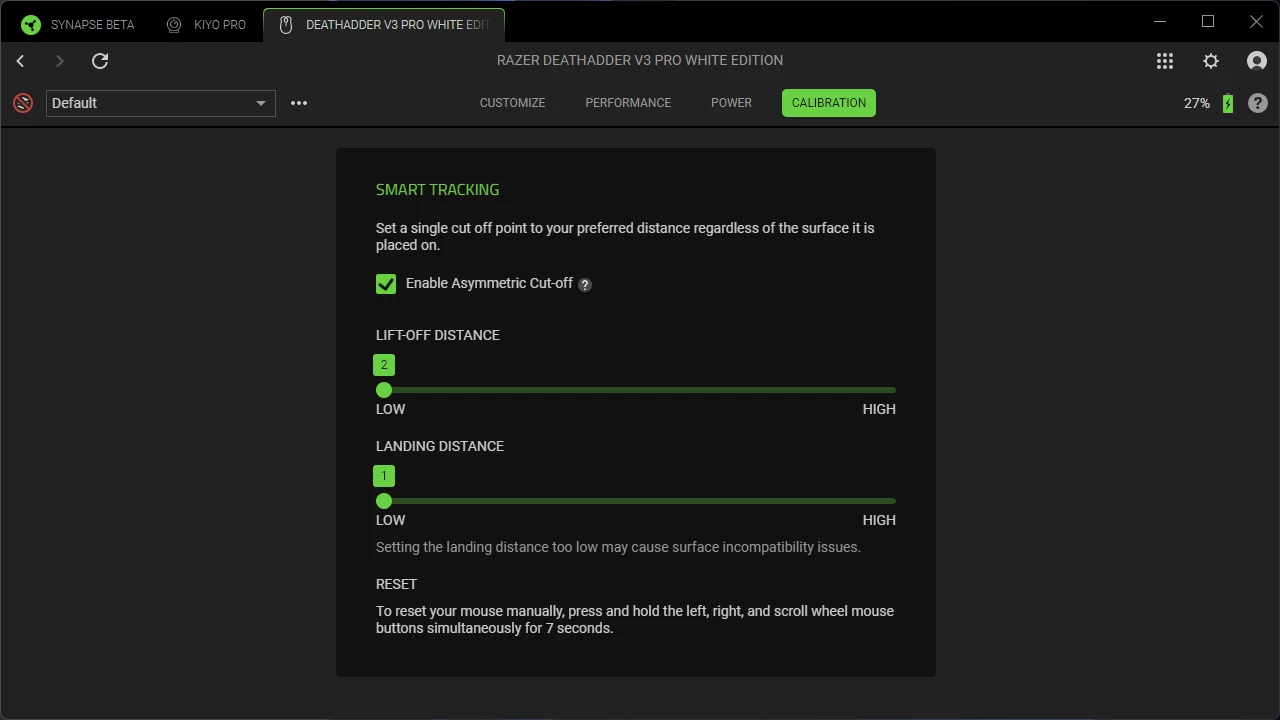Click the RESET heading
This screenshot has width=1280, height=720.
[396, 584]
